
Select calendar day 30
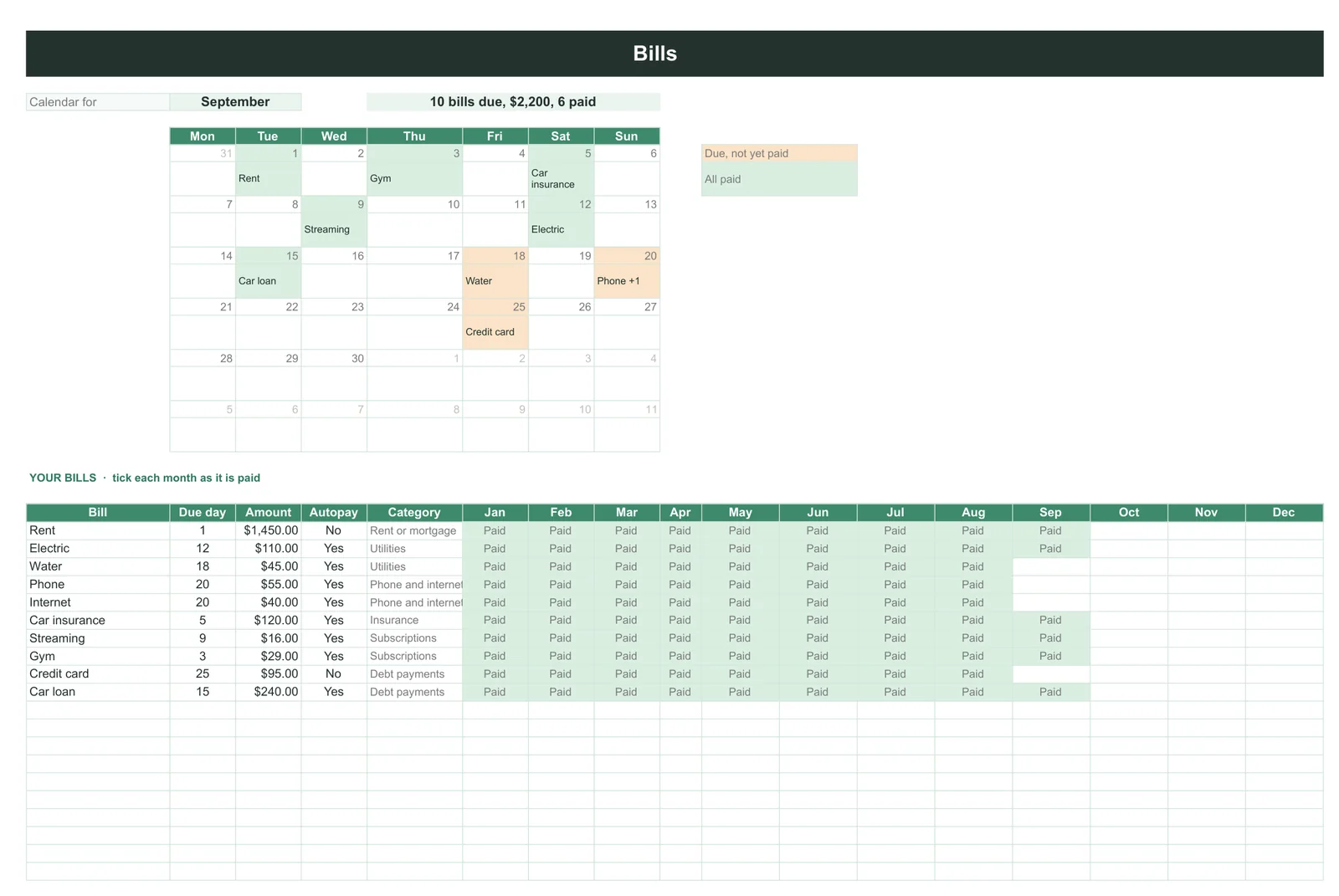[334, 358]
